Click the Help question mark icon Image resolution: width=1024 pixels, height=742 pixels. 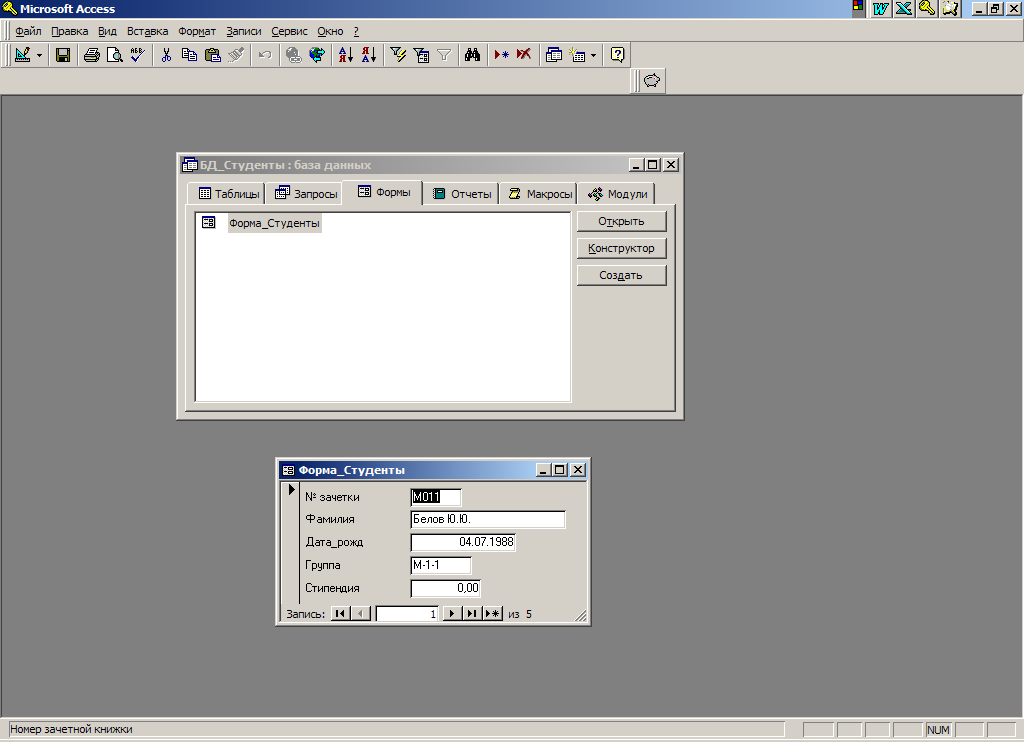click(618, 55)
